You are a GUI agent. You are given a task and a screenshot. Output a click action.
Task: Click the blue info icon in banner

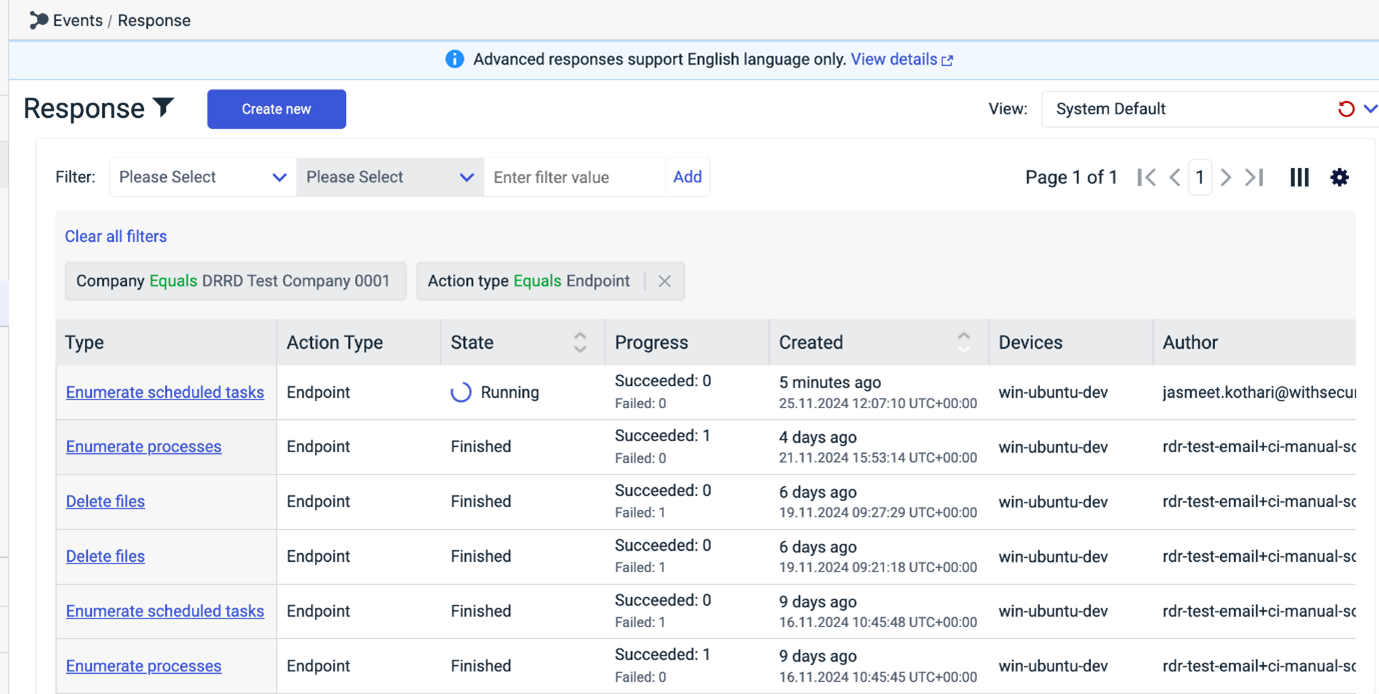454,60
